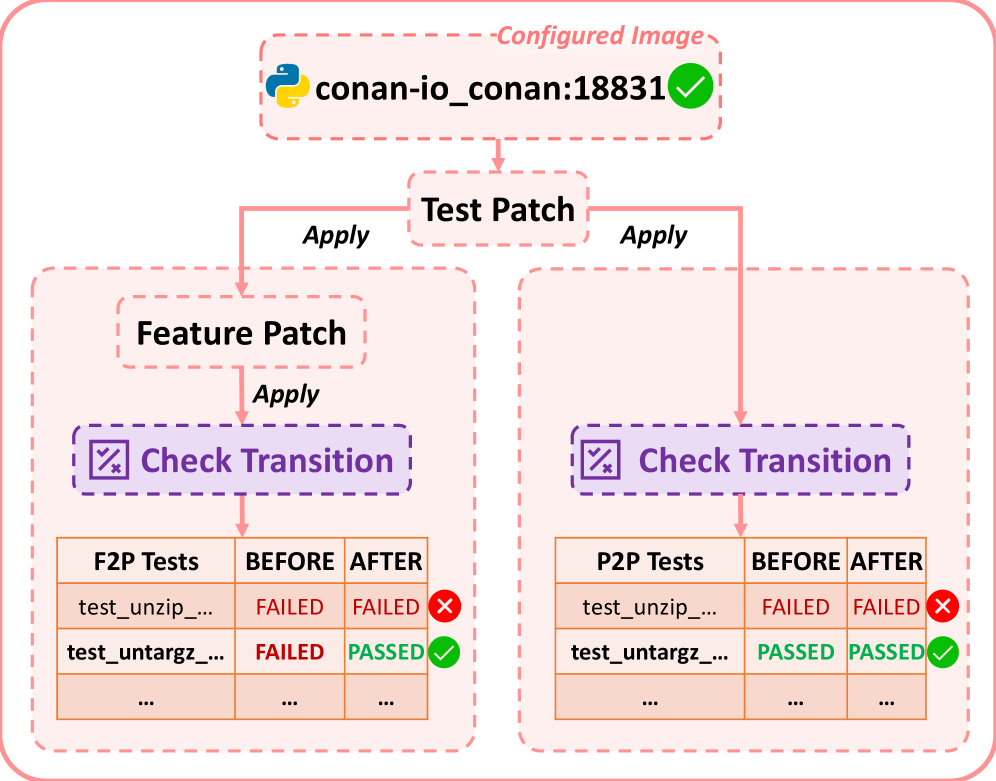The height and width of the screenshot is (781, 996).
Task: Click BEFORE FAILED cell of F2P test_unzip row
Action: click(x=290, y=606)
